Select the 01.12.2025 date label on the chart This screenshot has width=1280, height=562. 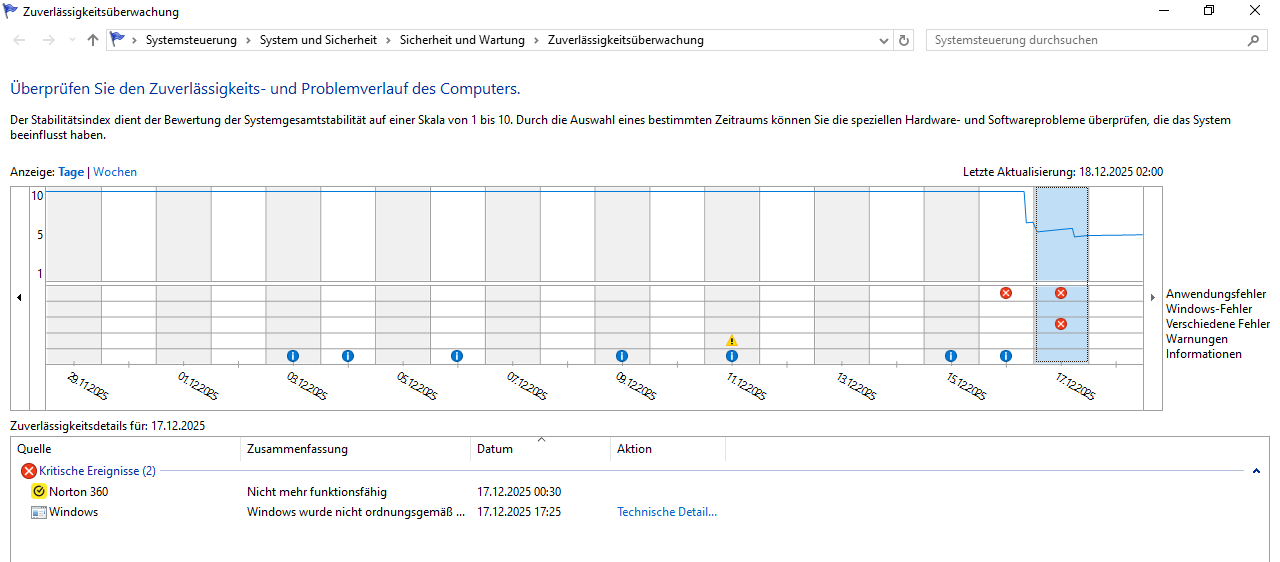199,386
